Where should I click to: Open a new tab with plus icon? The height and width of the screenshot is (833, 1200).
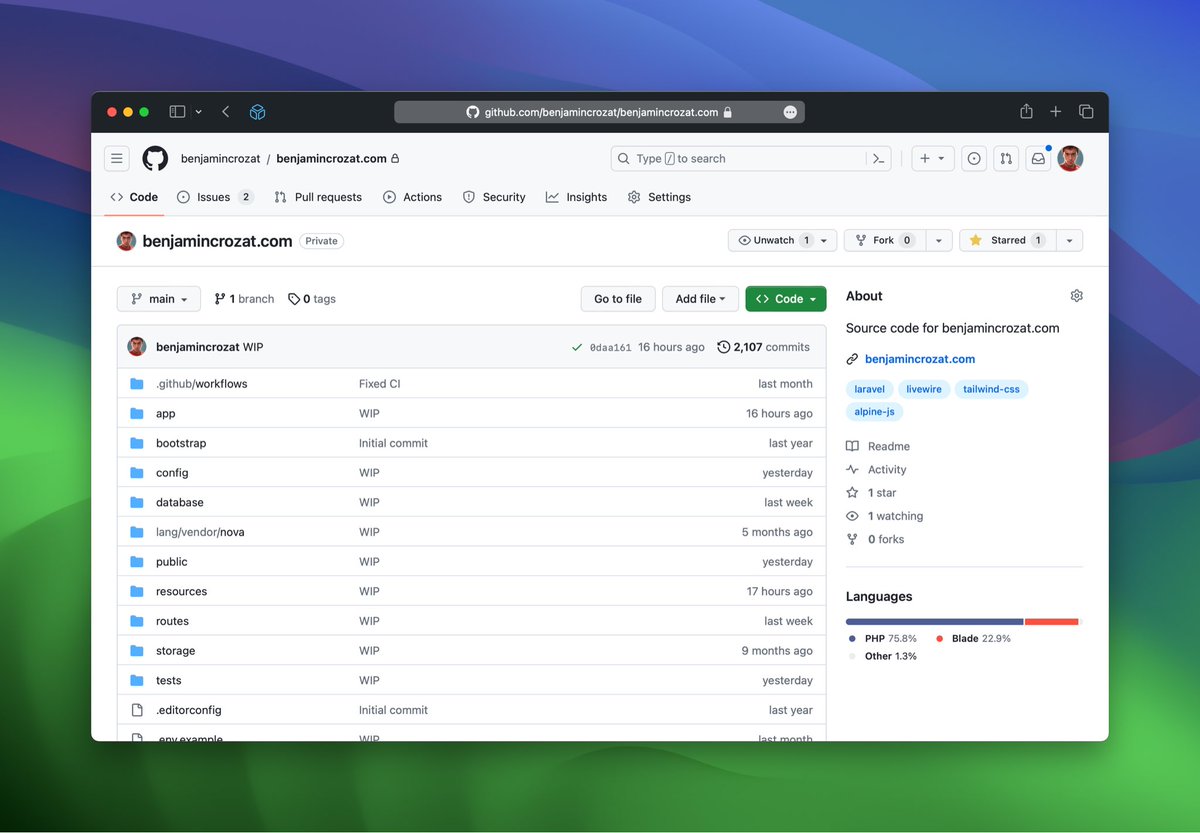click(x=1055, y=112)
